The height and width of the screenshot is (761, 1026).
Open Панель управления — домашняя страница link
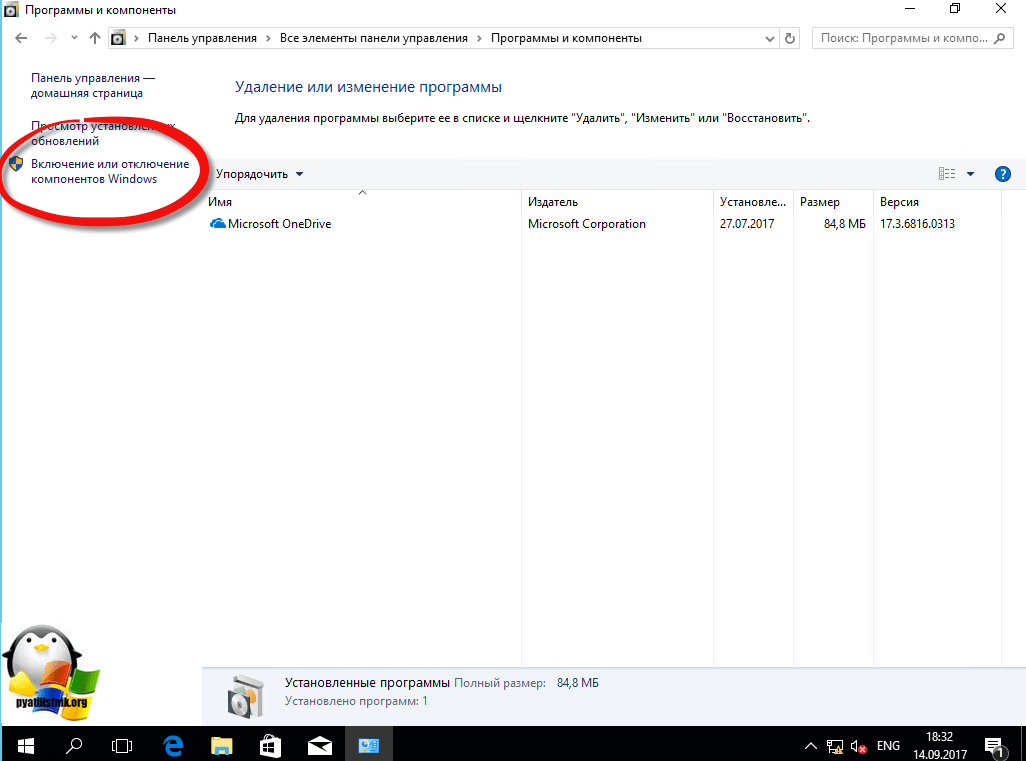[x=93, y=85]
